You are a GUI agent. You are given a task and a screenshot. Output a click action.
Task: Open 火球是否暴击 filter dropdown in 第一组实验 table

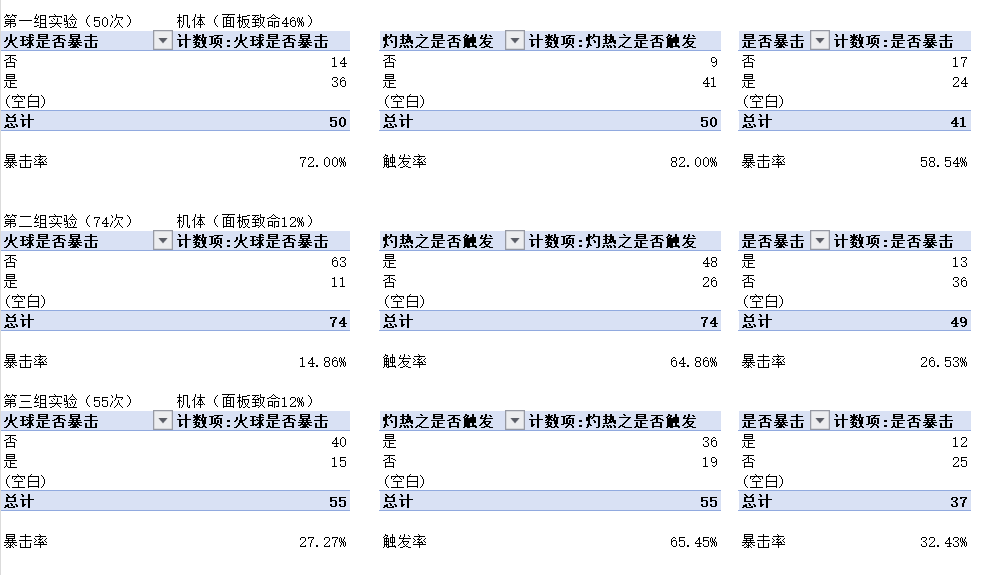(x=162, y=41)
